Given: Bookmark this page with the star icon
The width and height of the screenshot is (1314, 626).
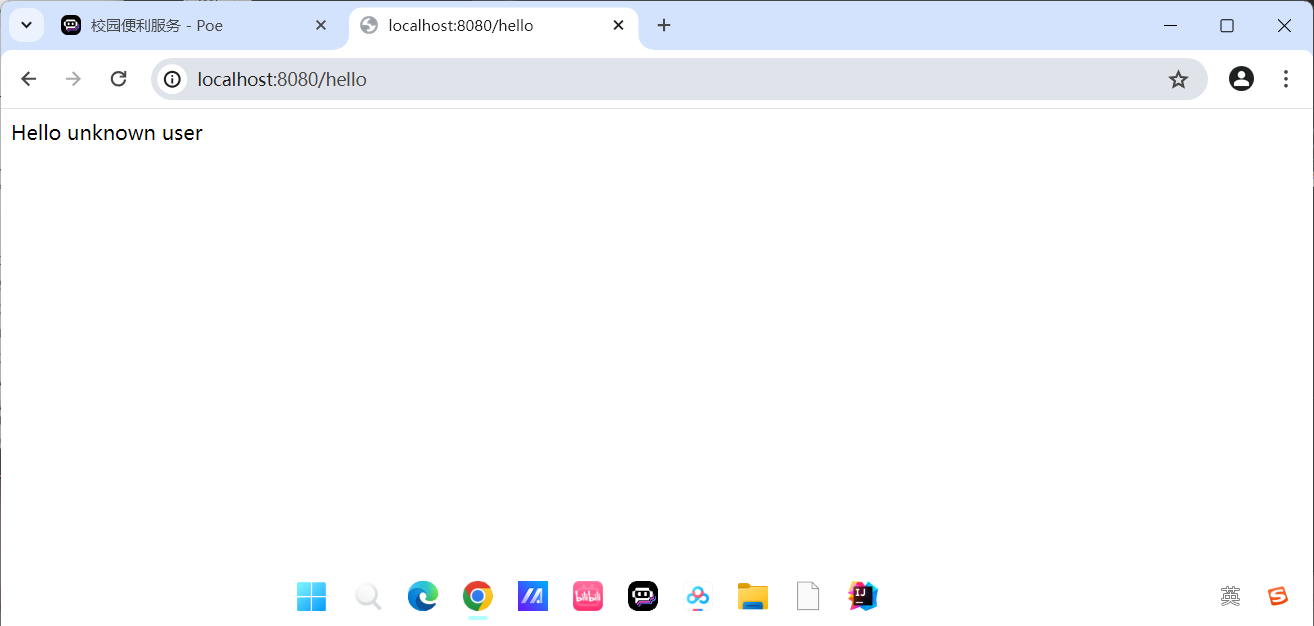Looking at the screenshot, I should pos(1178,79).
